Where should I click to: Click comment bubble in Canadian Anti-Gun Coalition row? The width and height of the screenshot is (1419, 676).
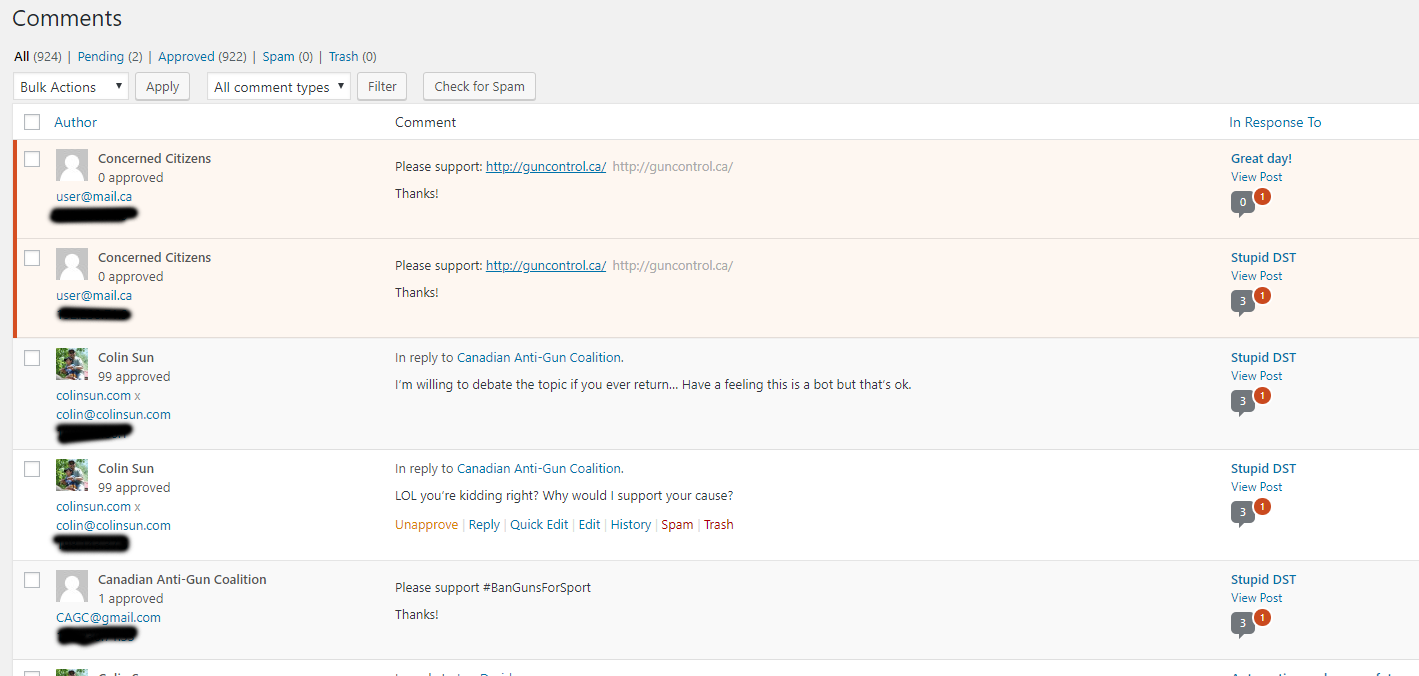coord(1243,624)
